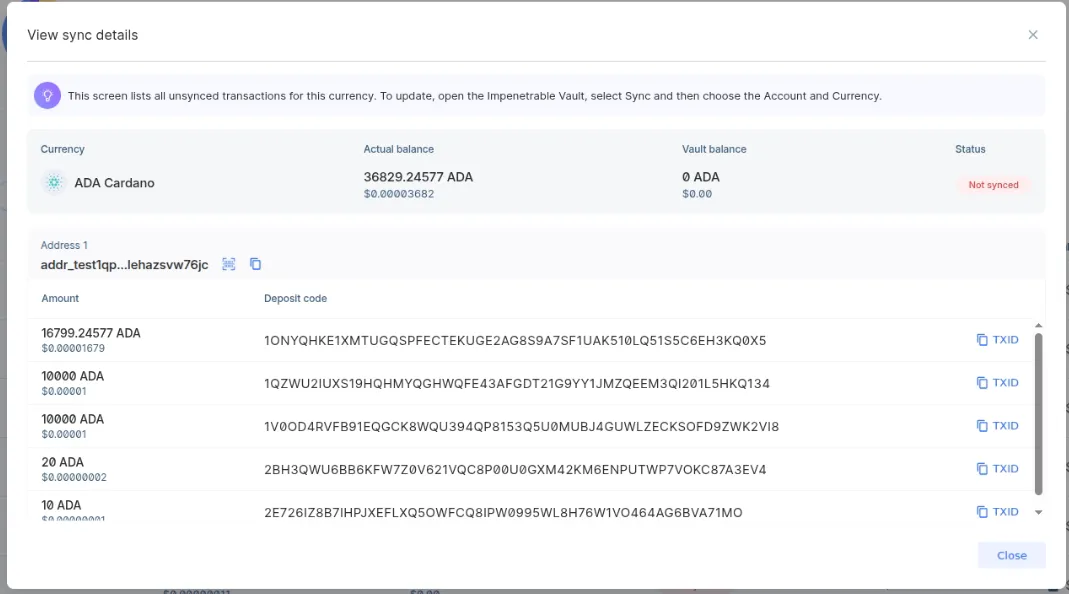
Task: Copy TXID icon for deposit code starting 1V0OD4
Action: 982,426
